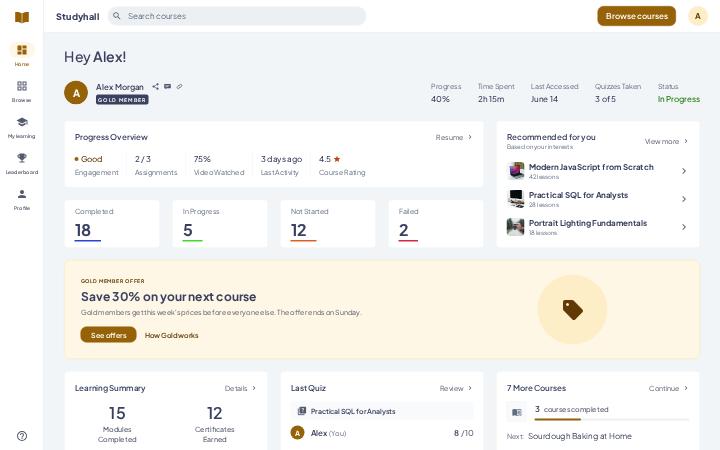Open Details in Learning Summary
The width and height of the screenshot is (720, 450).
coord(236,388)
